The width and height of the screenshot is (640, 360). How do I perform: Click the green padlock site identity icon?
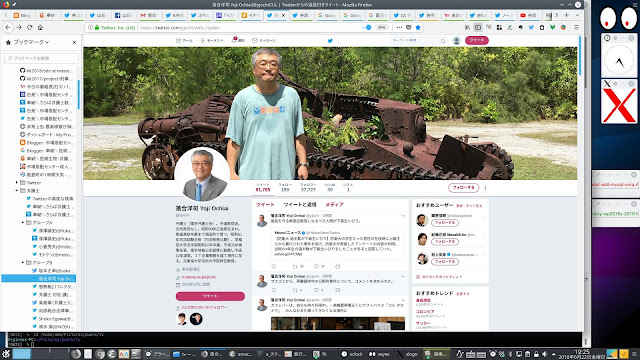point(97,28)
